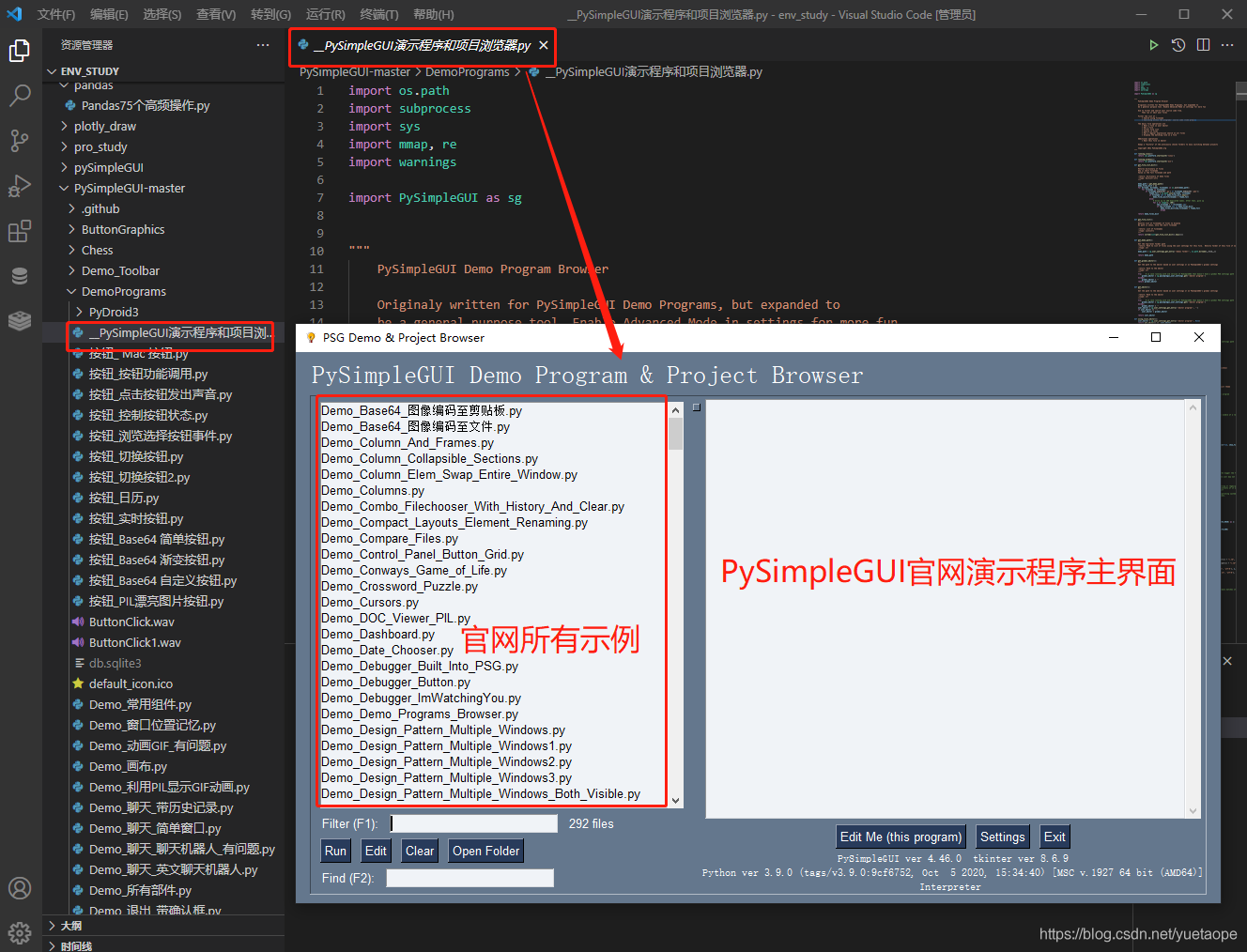Screen dimensions: 1247x952
Task: Click the output pane scroll down arrow
Action: coord(1193,811)
